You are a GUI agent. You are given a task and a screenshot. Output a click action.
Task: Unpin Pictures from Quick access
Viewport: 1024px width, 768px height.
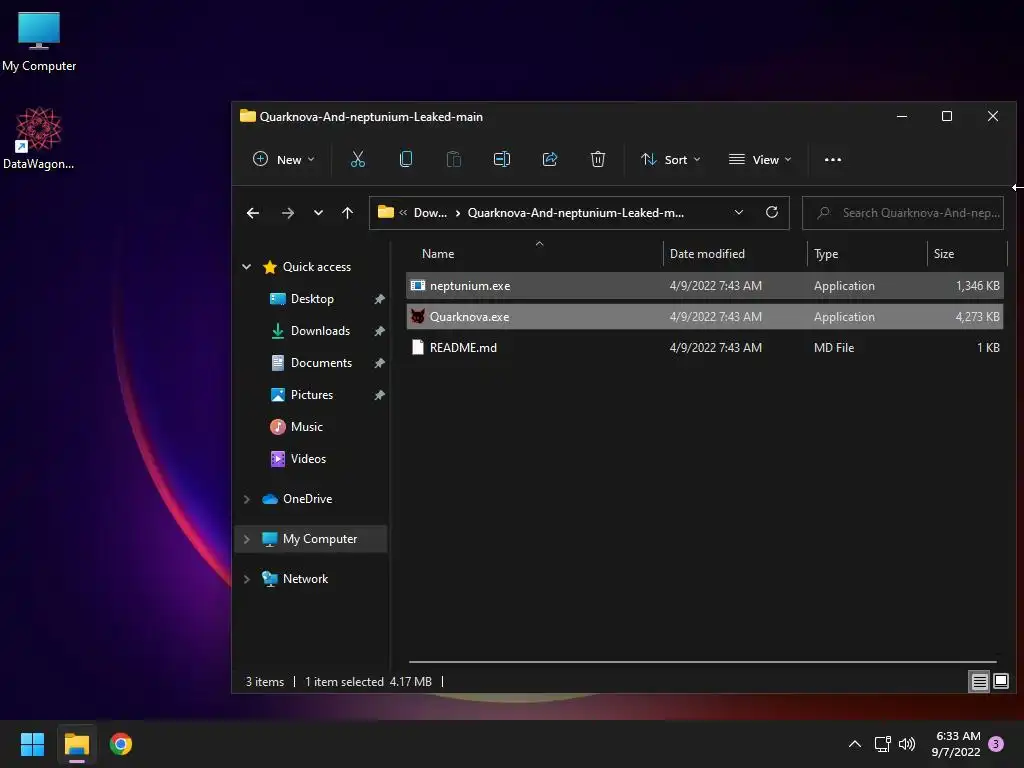379,395
